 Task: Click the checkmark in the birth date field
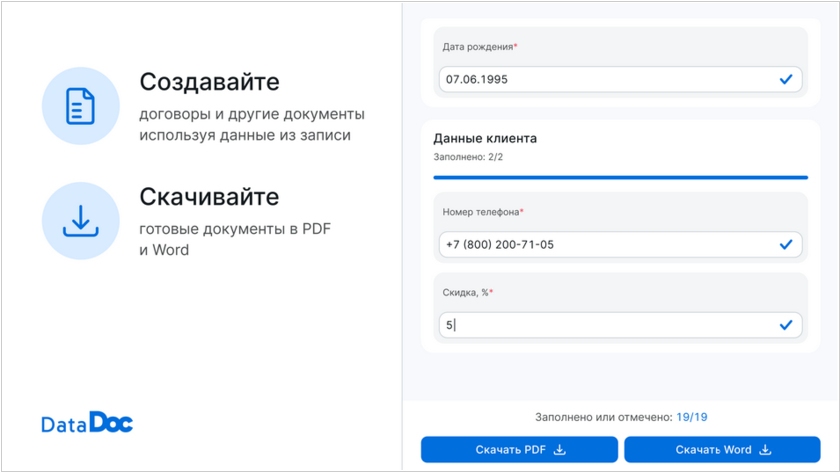pyautogui.click(x=785, y=79)
